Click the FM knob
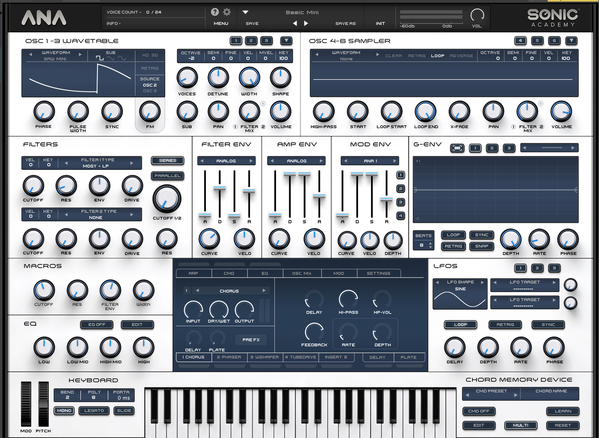599x438 pixels. (150, 111)
